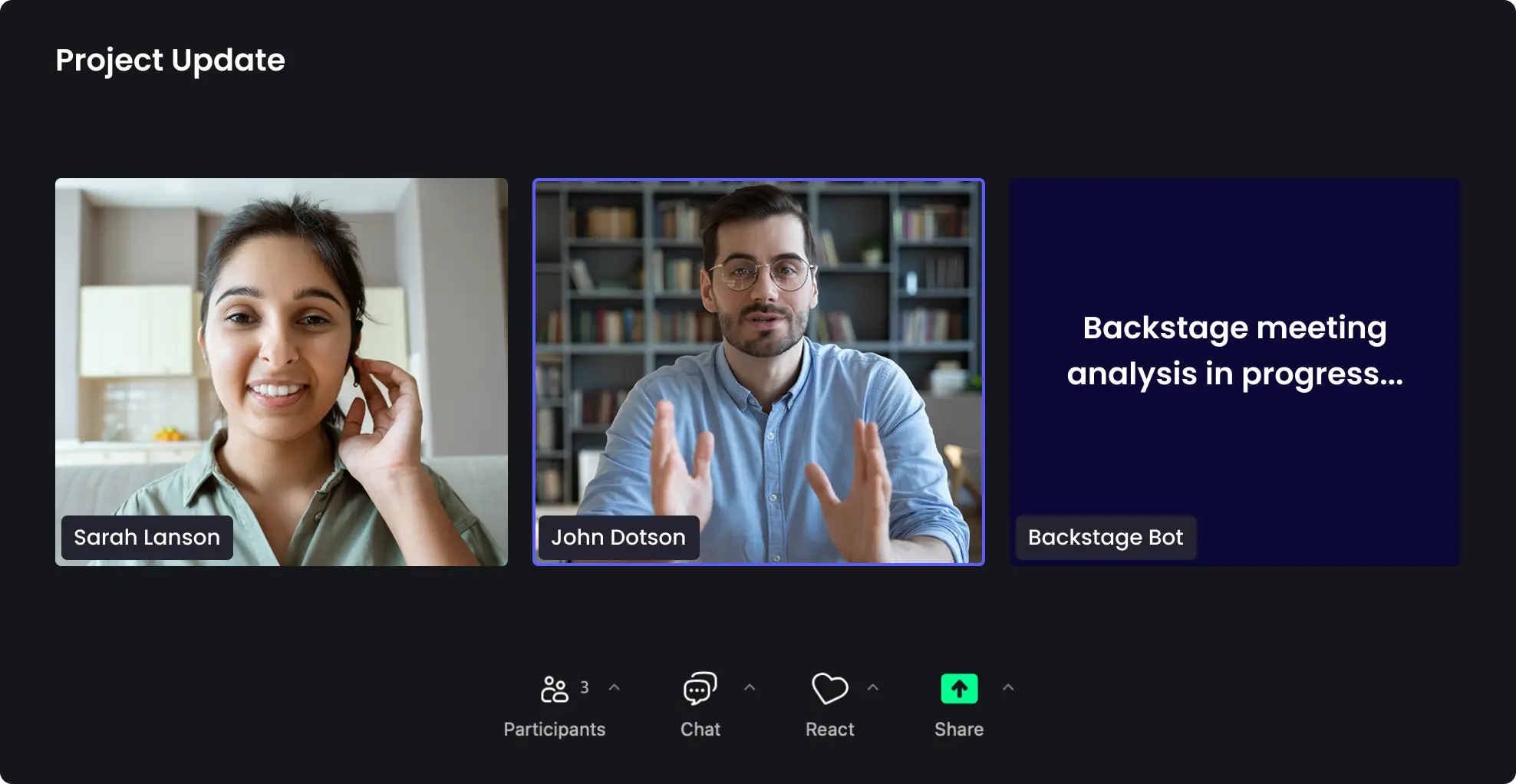Click the Participants label text
This screenshot has height=784, width=1516.
click(554, 730)
